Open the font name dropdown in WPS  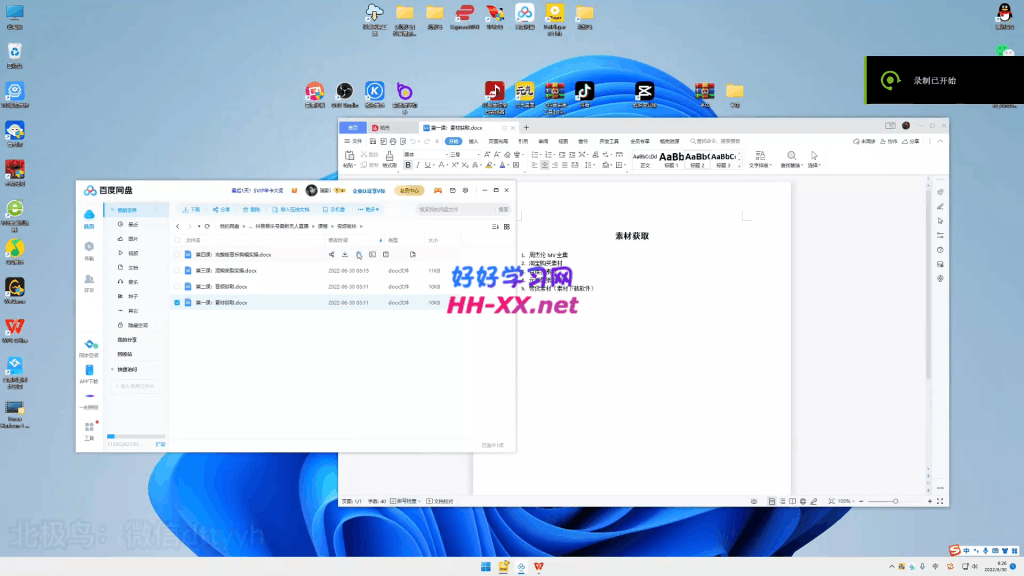[x=447, y=155]
